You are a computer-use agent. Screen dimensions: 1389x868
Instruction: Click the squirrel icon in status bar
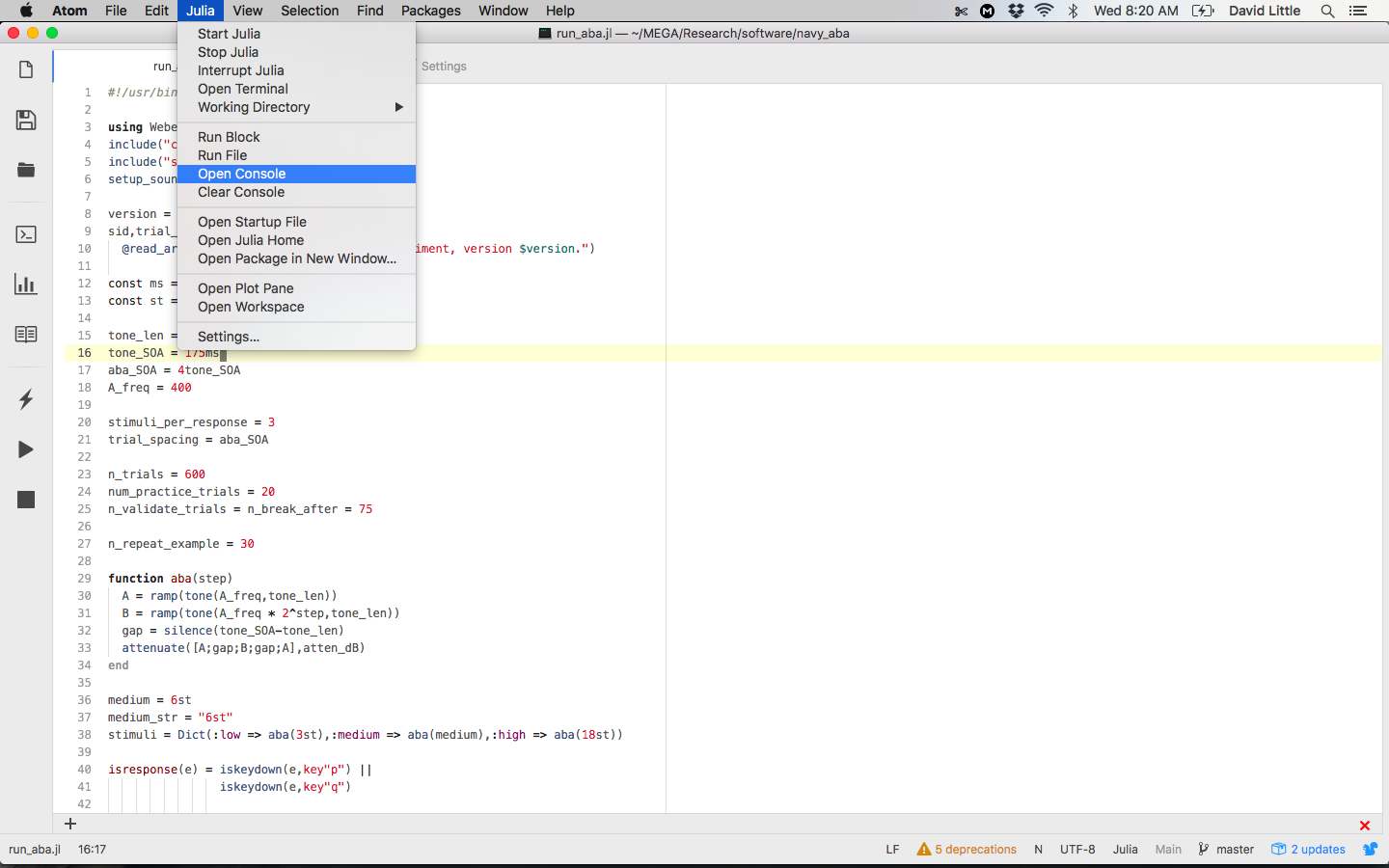pyautogui.click(x=1370, y=850)
